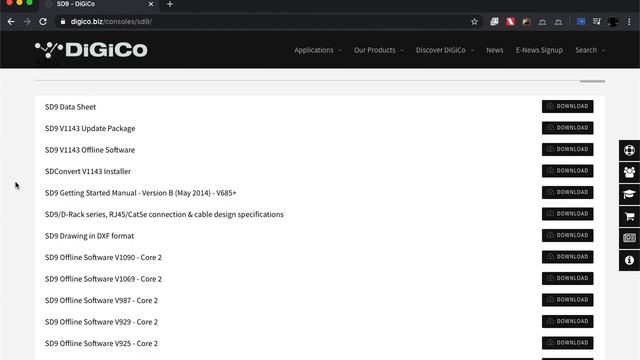Open the Chrome three-dot menu
The image size is (640, 360).
pos(629,22)
